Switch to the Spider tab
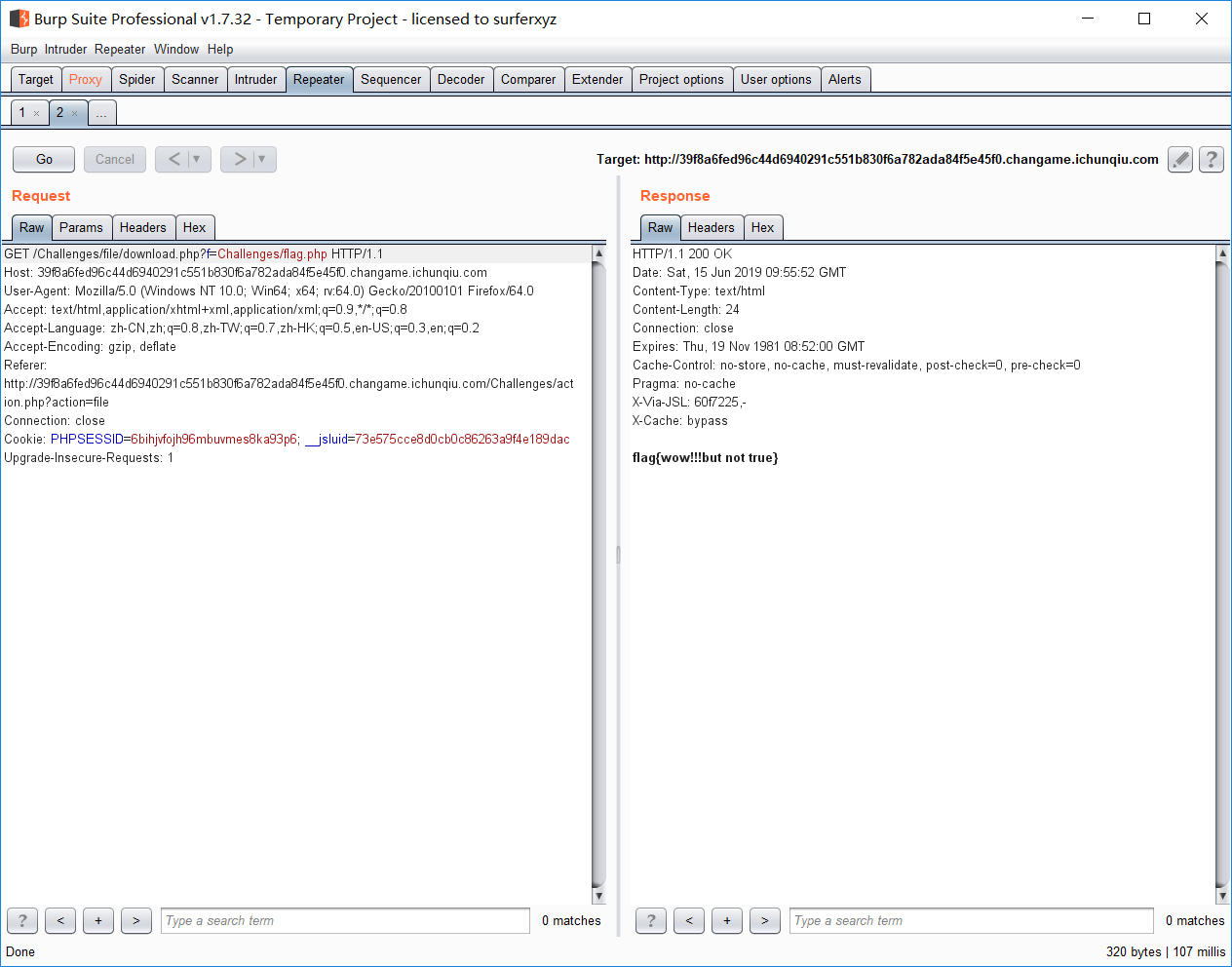 (137, 79)
